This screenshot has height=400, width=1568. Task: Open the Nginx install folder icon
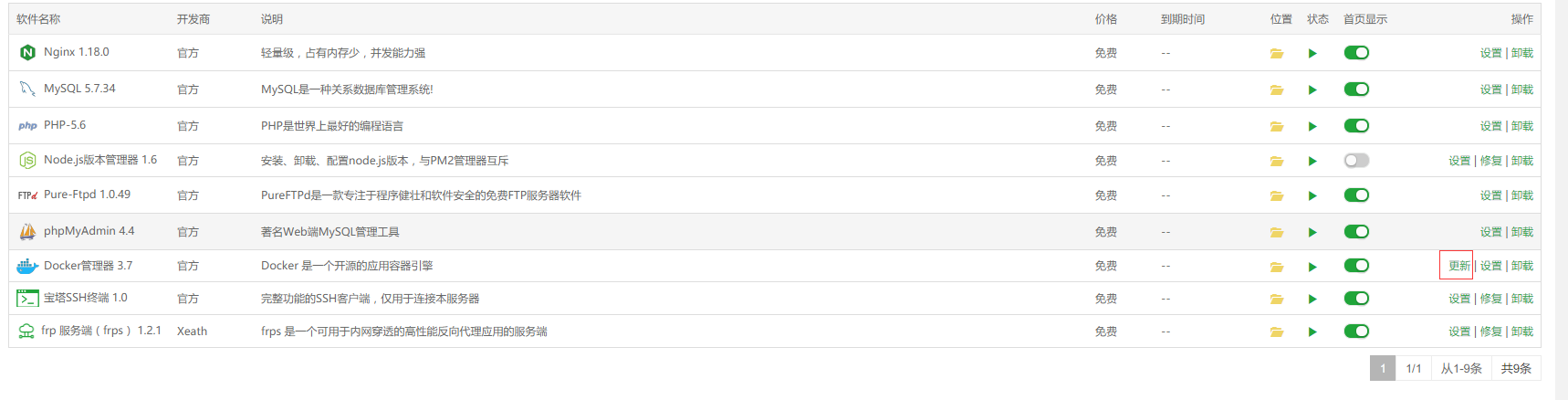point(1276,53)
